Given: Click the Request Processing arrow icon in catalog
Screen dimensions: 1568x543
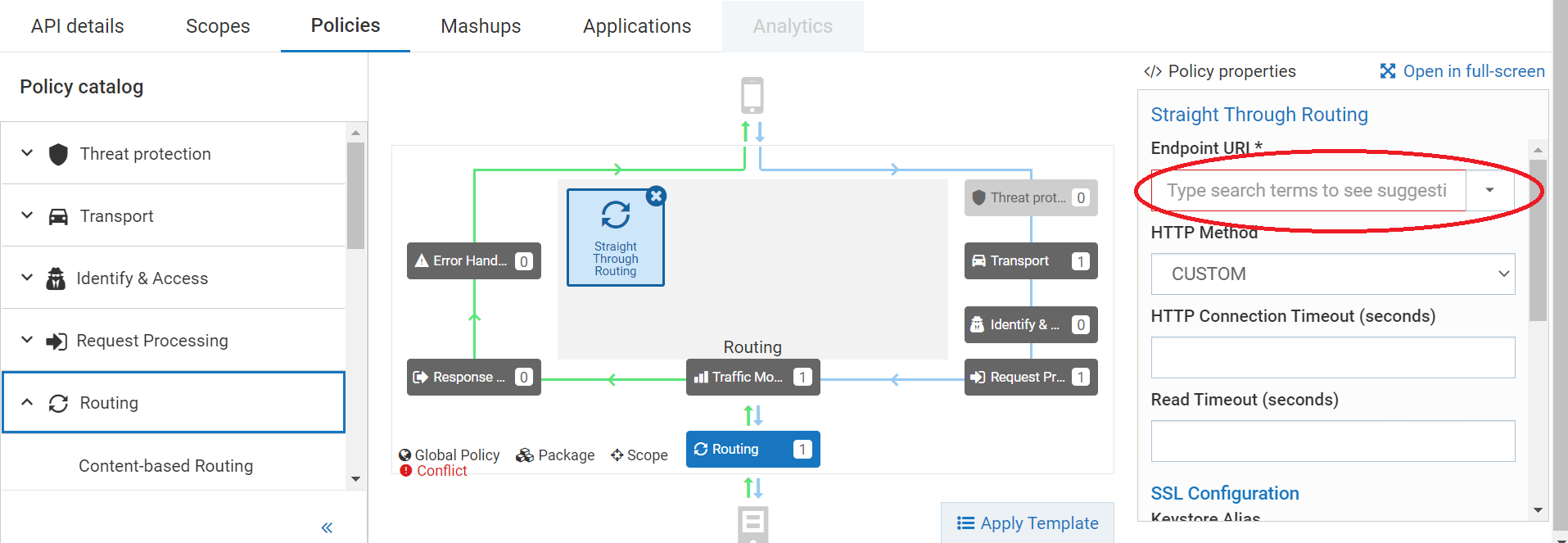Looking at the screenshot, I should 56,341.
